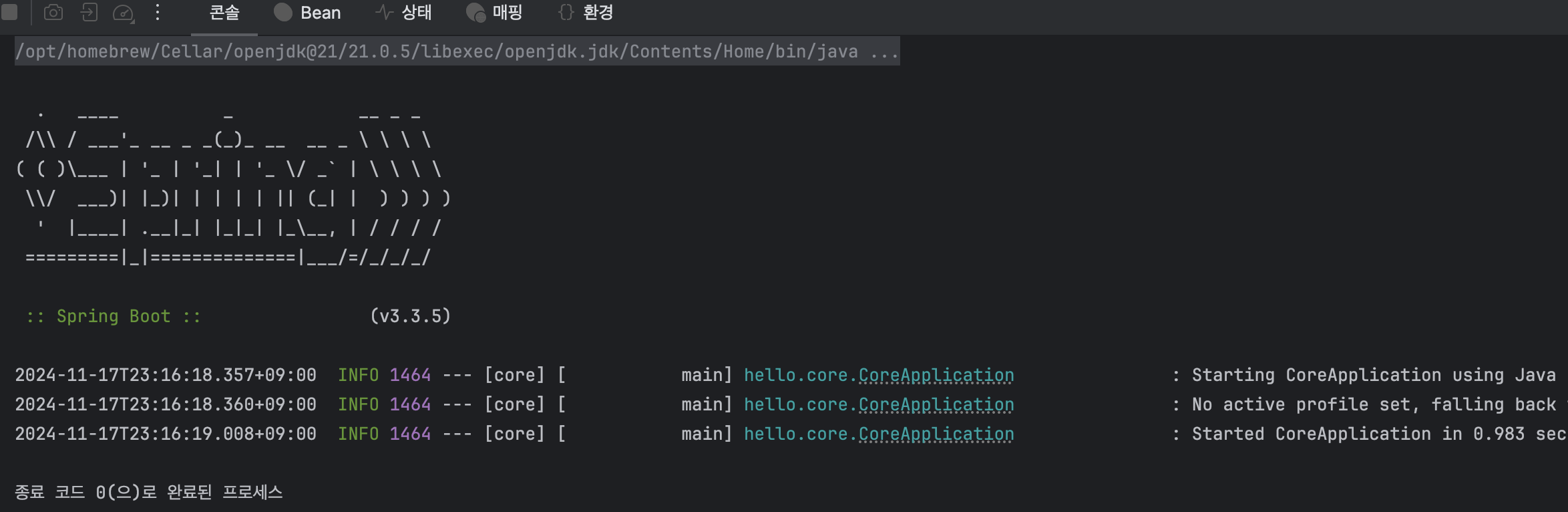
Task: Open CoreApplication link on the 'Starting' log line
Action: click(936, 375)
